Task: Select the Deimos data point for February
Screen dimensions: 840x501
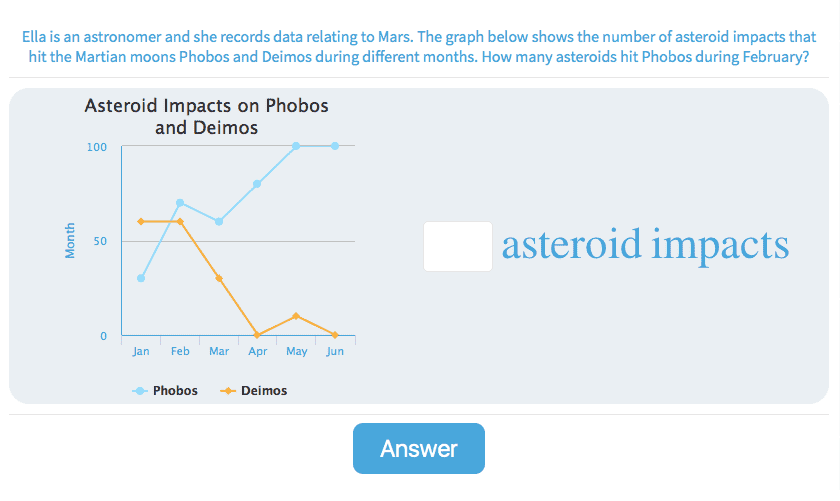Action: [180, 221]
